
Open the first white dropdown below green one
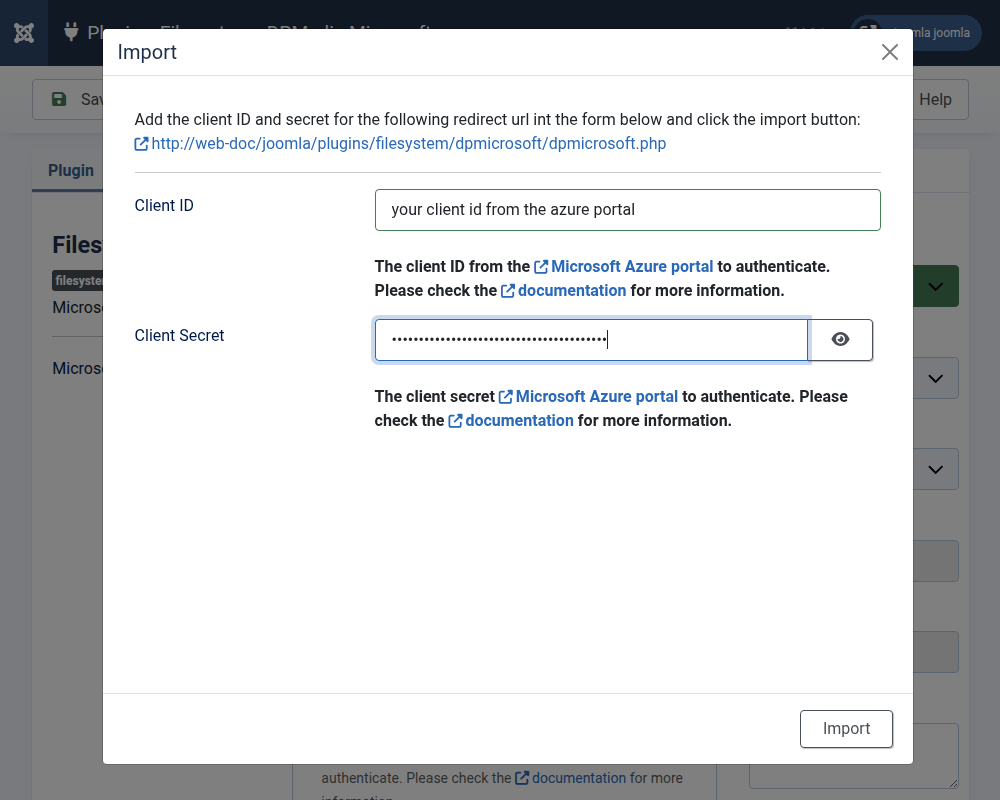click(936, 378)
